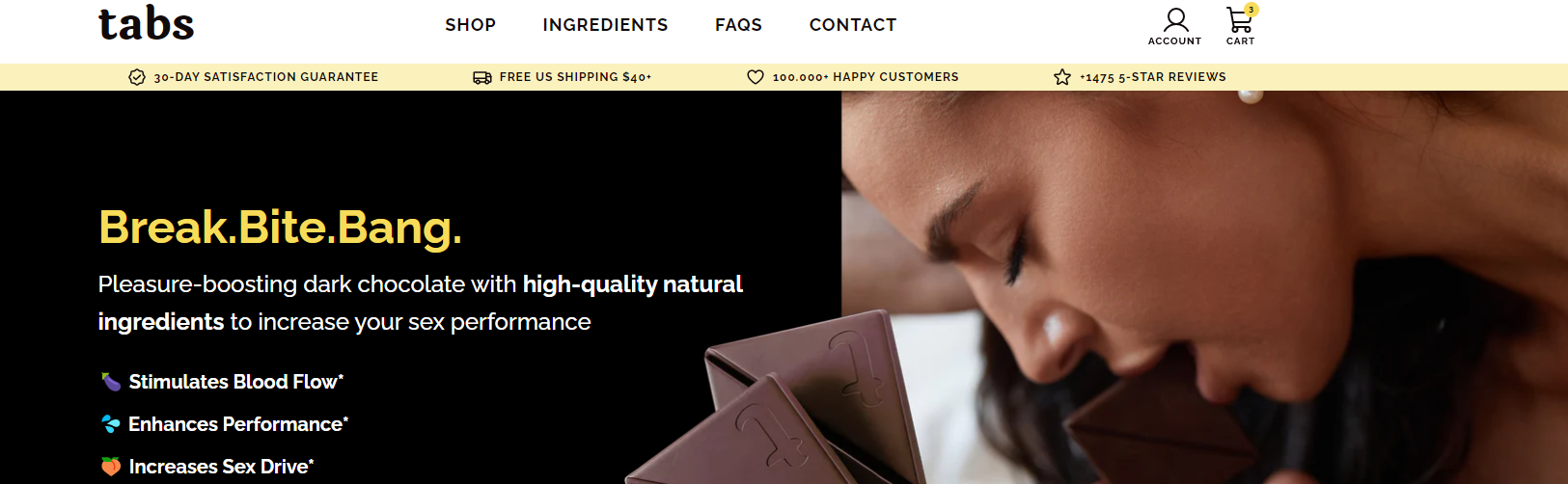Click the satisfaction guarantee checkmark badge icon
The image size is (1568, 484).
tap(137, 77)
